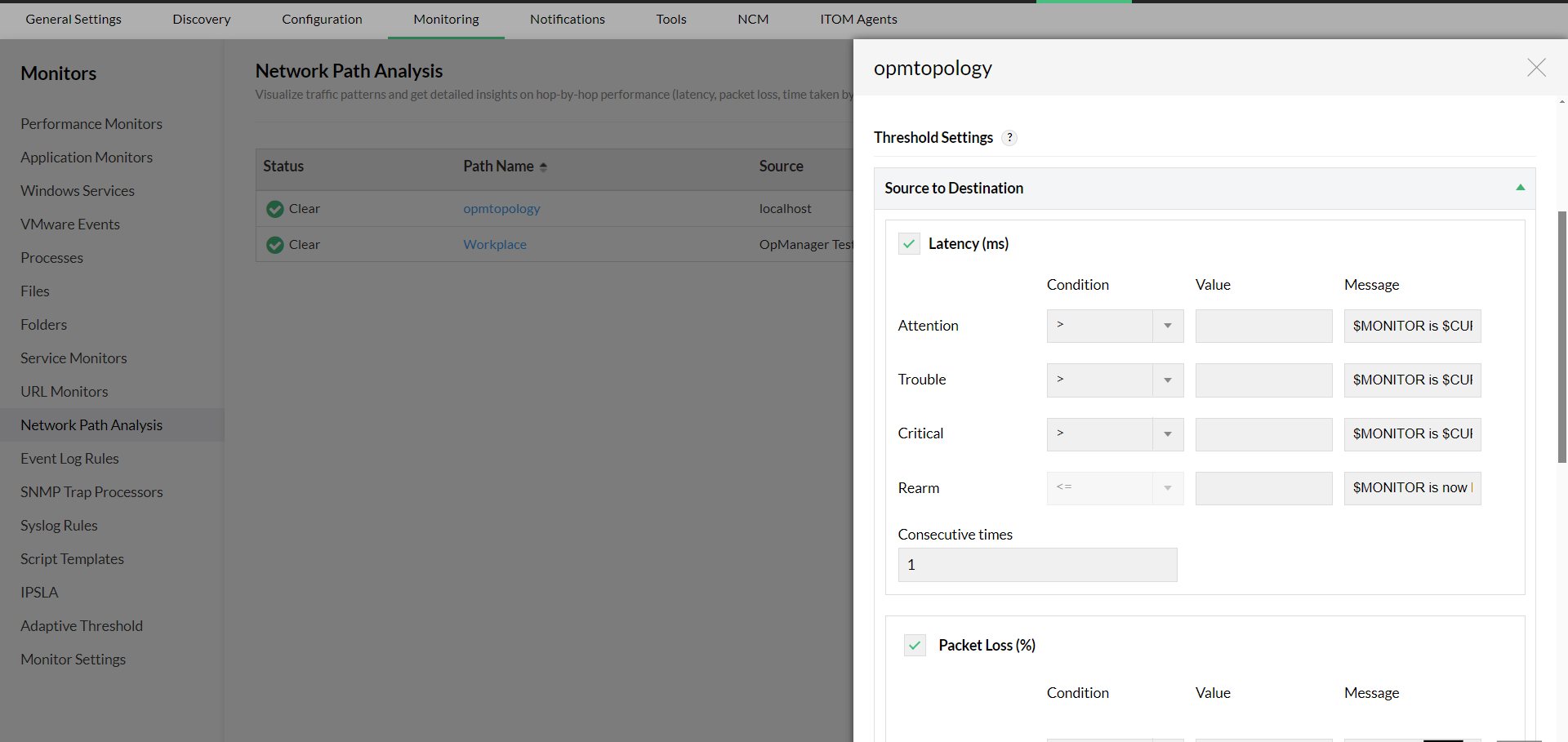Image resolution: width=1568 pixels, height=742 pixels.
Task: Click the green Clear status icon beside opmtopology
Action: [x=274, y=209]
